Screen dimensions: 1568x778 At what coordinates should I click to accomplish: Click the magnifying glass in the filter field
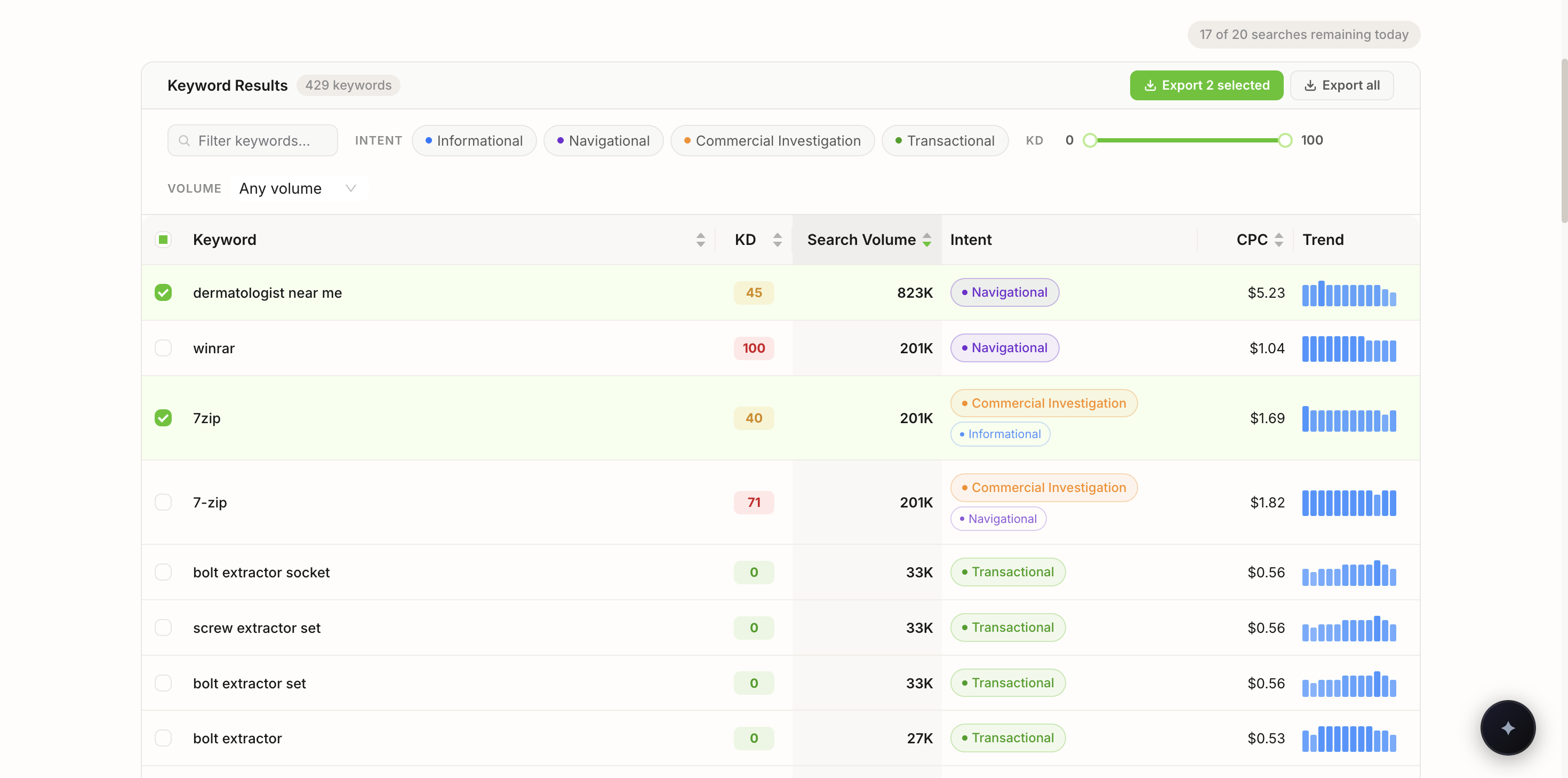(184, 140)
